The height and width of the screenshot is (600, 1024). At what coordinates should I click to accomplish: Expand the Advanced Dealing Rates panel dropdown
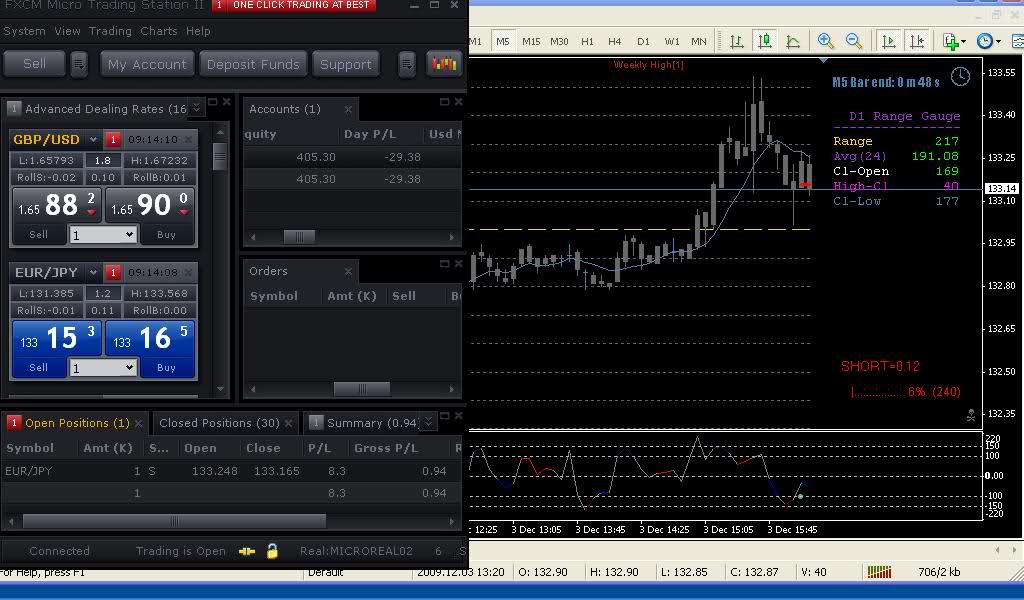(196, 108)
